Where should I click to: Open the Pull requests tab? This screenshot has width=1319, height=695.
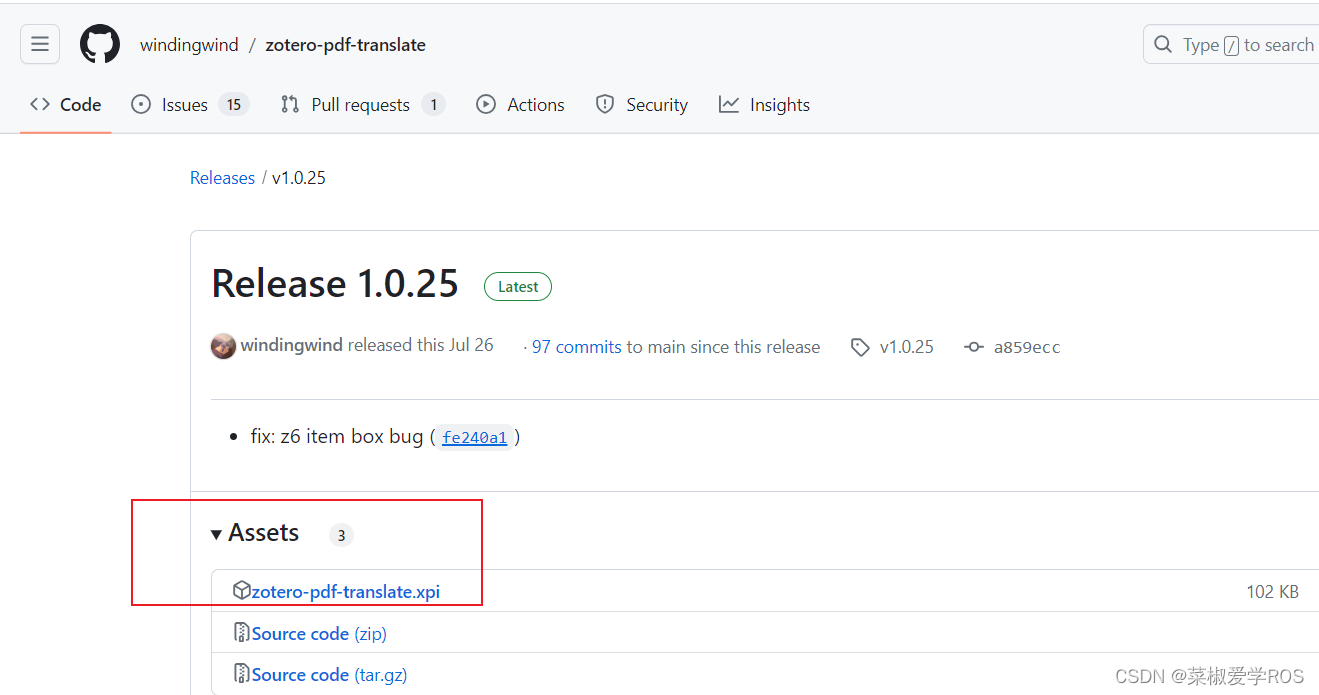click(x=362, y=105)
